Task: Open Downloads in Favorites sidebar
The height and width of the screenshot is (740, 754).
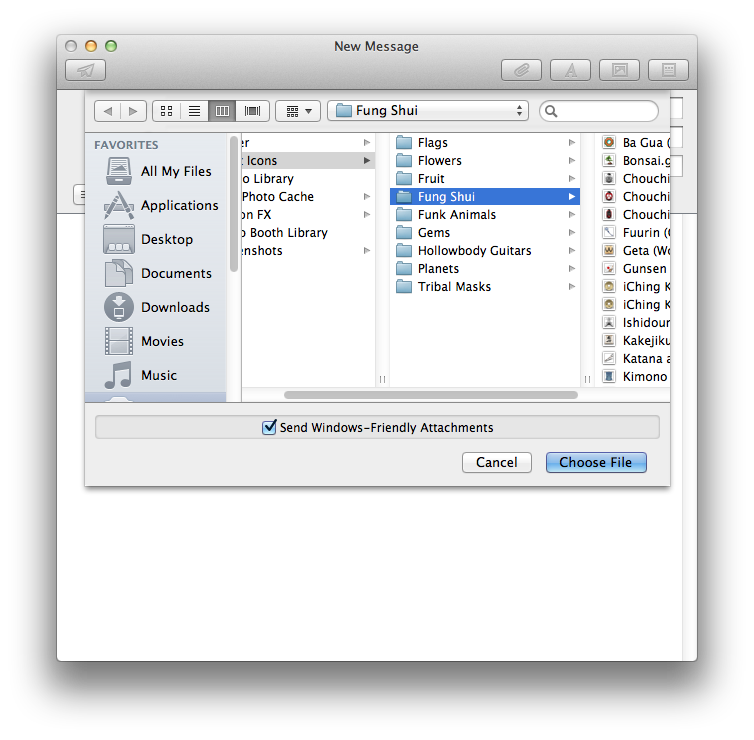Action: (158, 307)
